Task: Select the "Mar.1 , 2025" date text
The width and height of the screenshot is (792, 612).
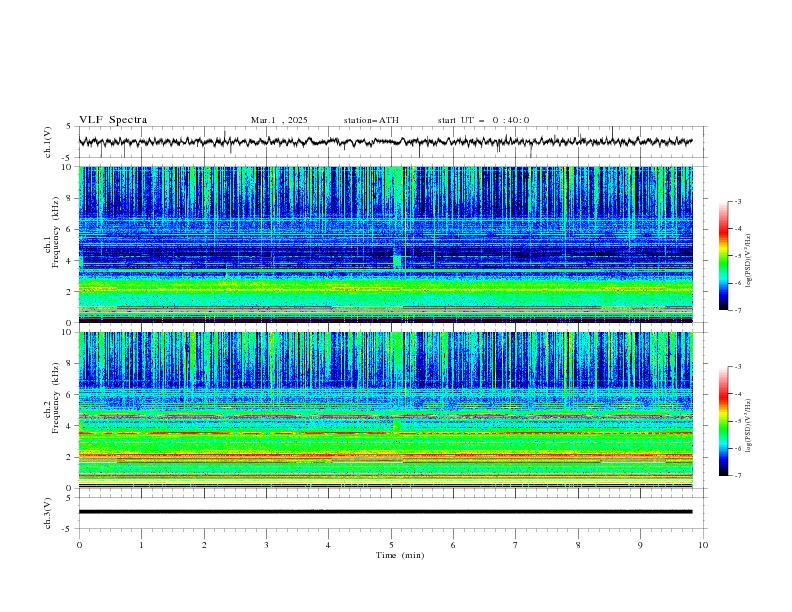Action: (x=279, y=120)
